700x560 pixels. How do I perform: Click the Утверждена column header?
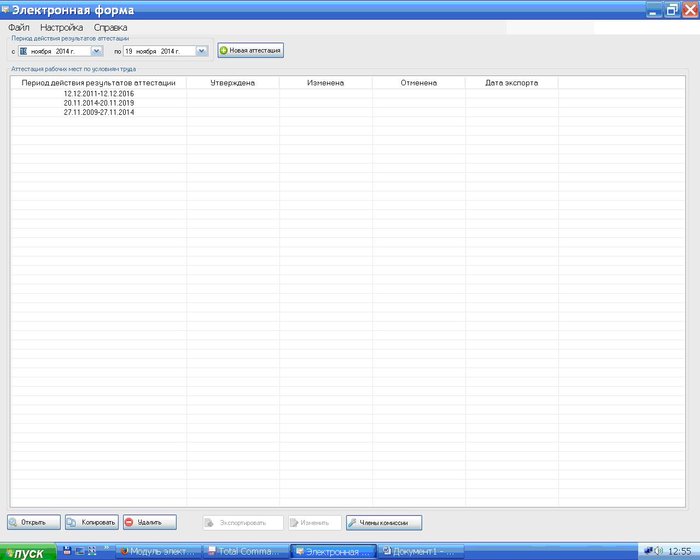coord(233,83)
